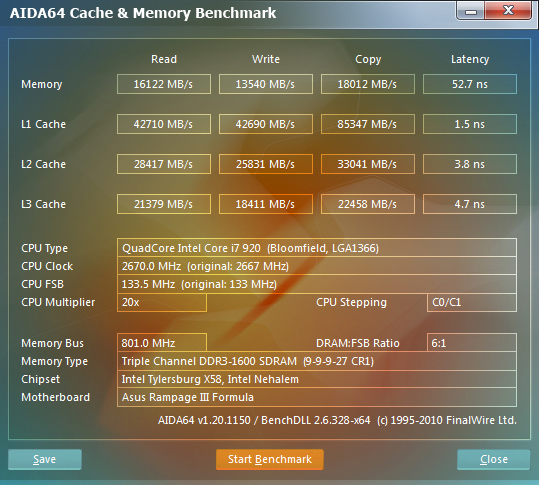Click the L1 Cache Copy 85347 MB/s box
Screen dimensions: 539x485
click(x=368, y=124)
